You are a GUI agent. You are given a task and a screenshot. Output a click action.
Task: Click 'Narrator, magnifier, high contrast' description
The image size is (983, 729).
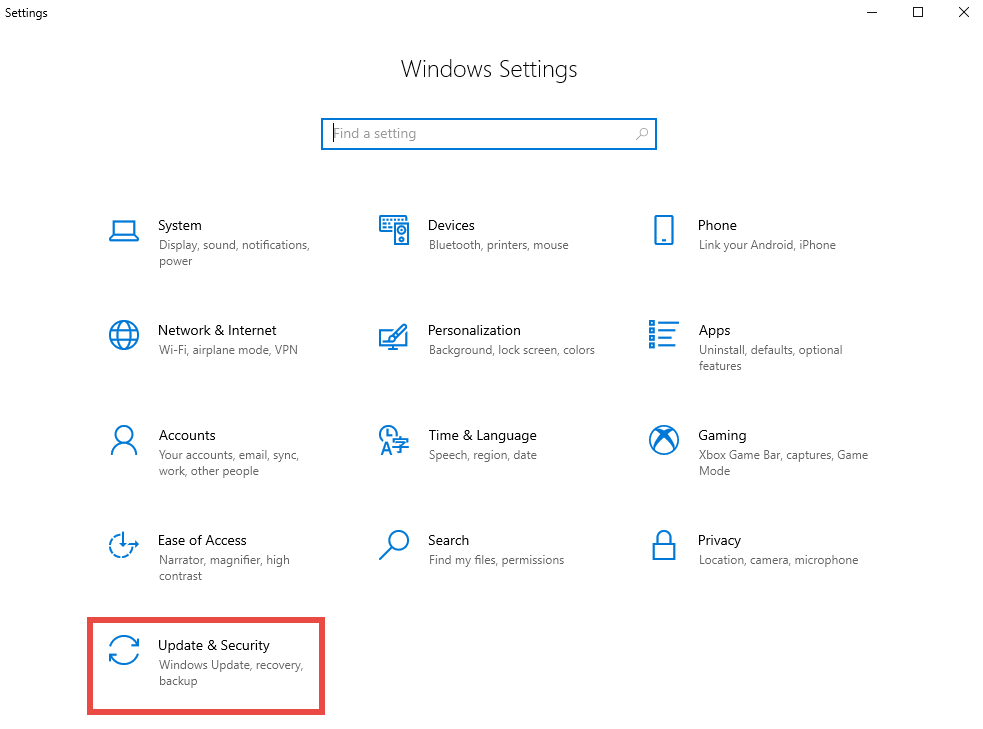(x=224, y=568)
